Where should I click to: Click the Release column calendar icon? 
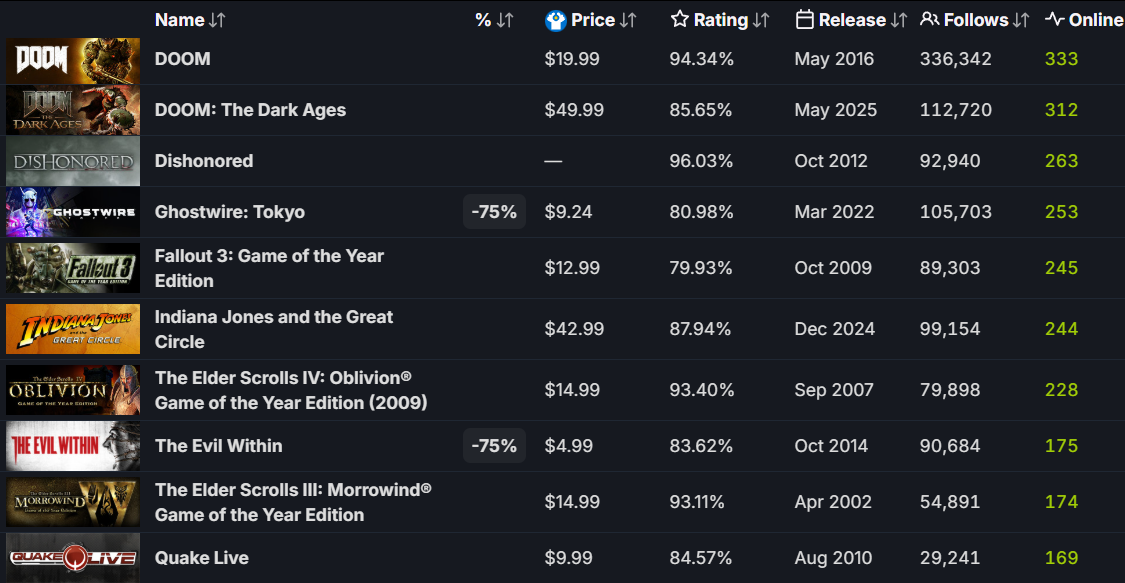805,20
